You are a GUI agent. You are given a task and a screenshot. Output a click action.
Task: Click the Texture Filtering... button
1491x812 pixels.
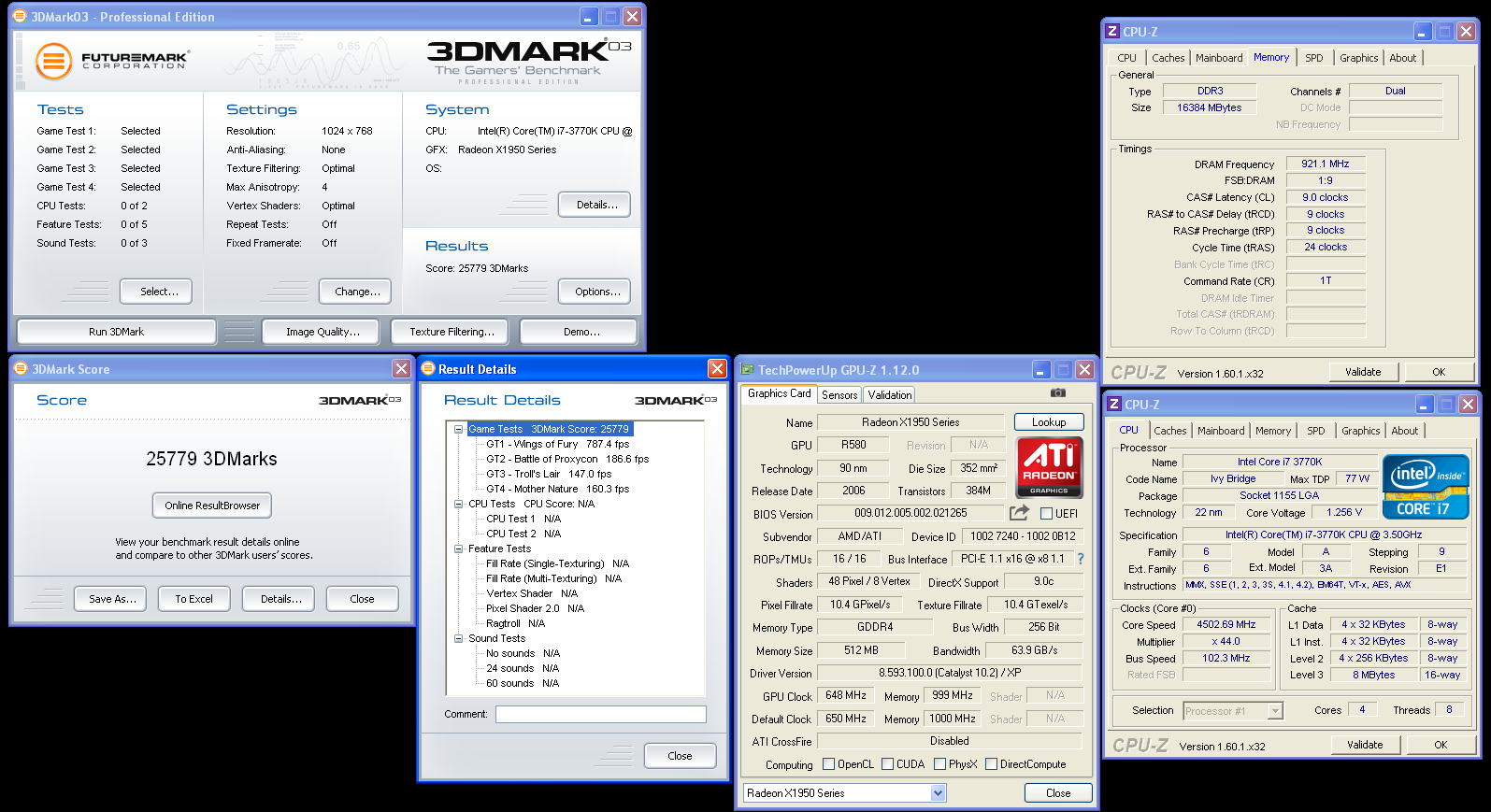pos(452,332)
